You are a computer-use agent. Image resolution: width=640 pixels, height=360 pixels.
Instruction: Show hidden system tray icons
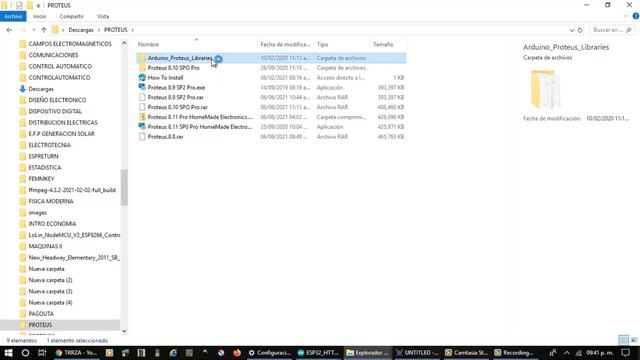[x=567, y=353]
